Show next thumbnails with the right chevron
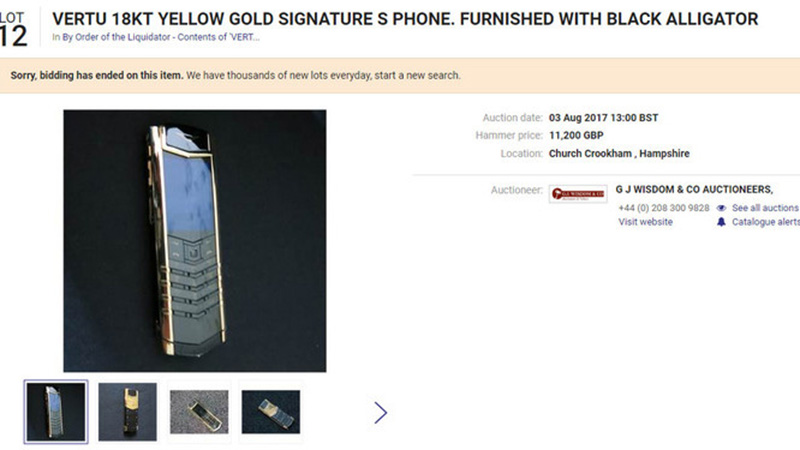 pyautogui.click(x=380, y=412)
